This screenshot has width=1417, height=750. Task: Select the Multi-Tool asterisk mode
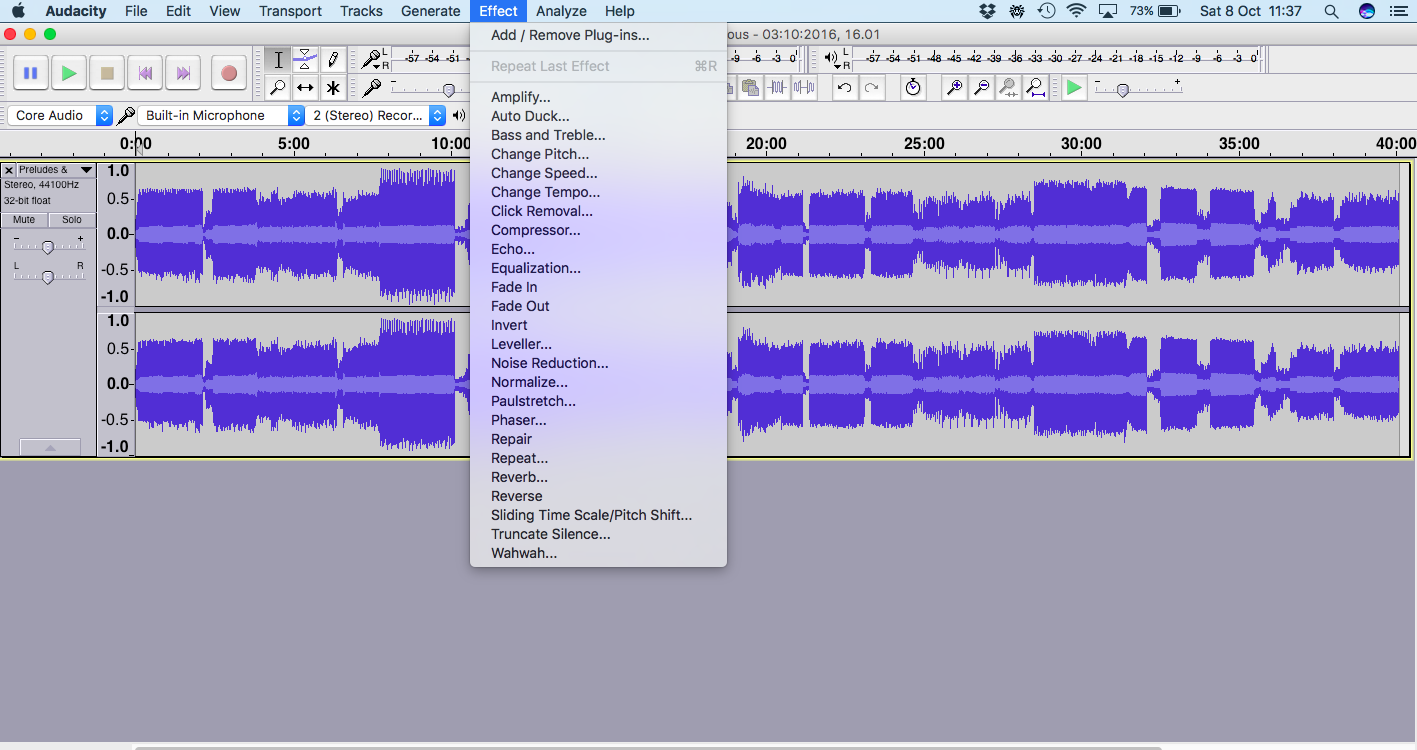point(333,88)
